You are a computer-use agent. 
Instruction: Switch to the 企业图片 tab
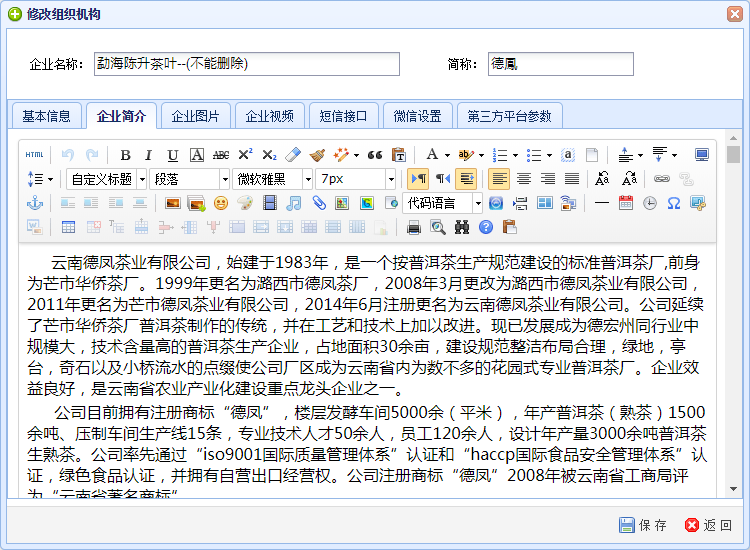coord(196,116)
